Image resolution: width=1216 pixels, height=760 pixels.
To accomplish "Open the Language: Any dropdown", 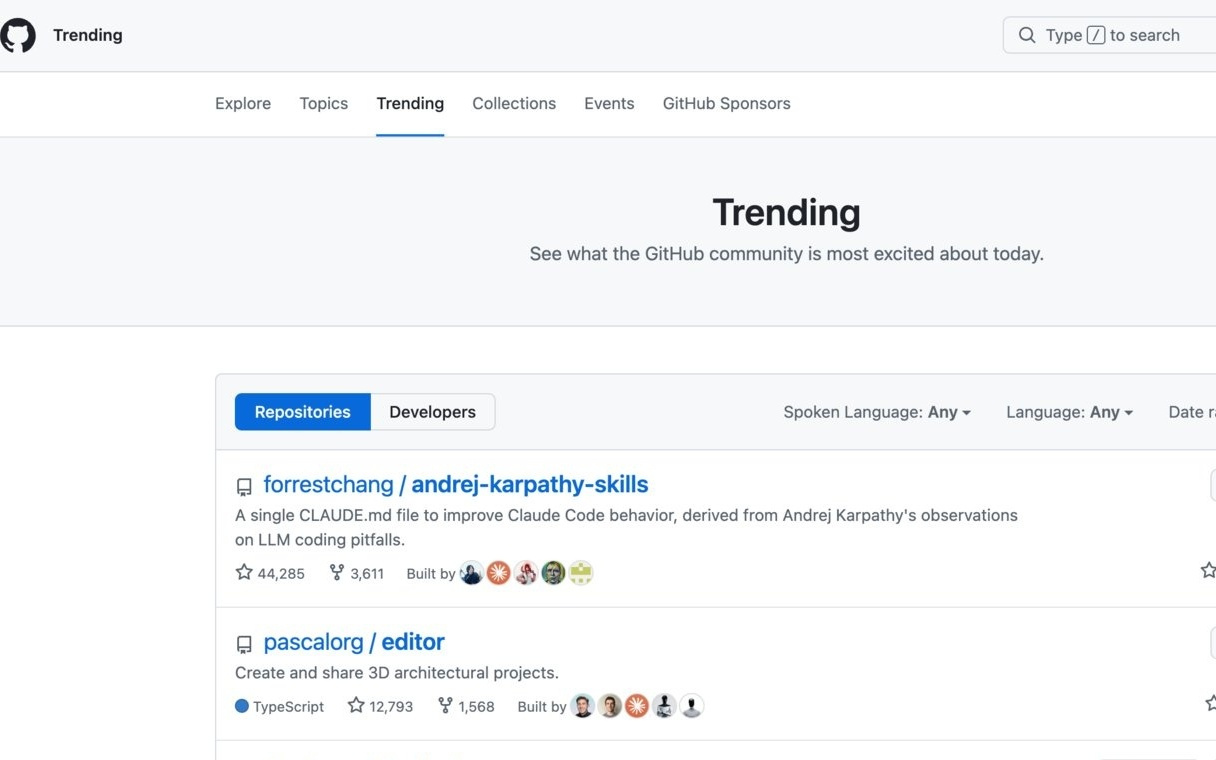I will pyautogui.click(x=1069, y=412).
